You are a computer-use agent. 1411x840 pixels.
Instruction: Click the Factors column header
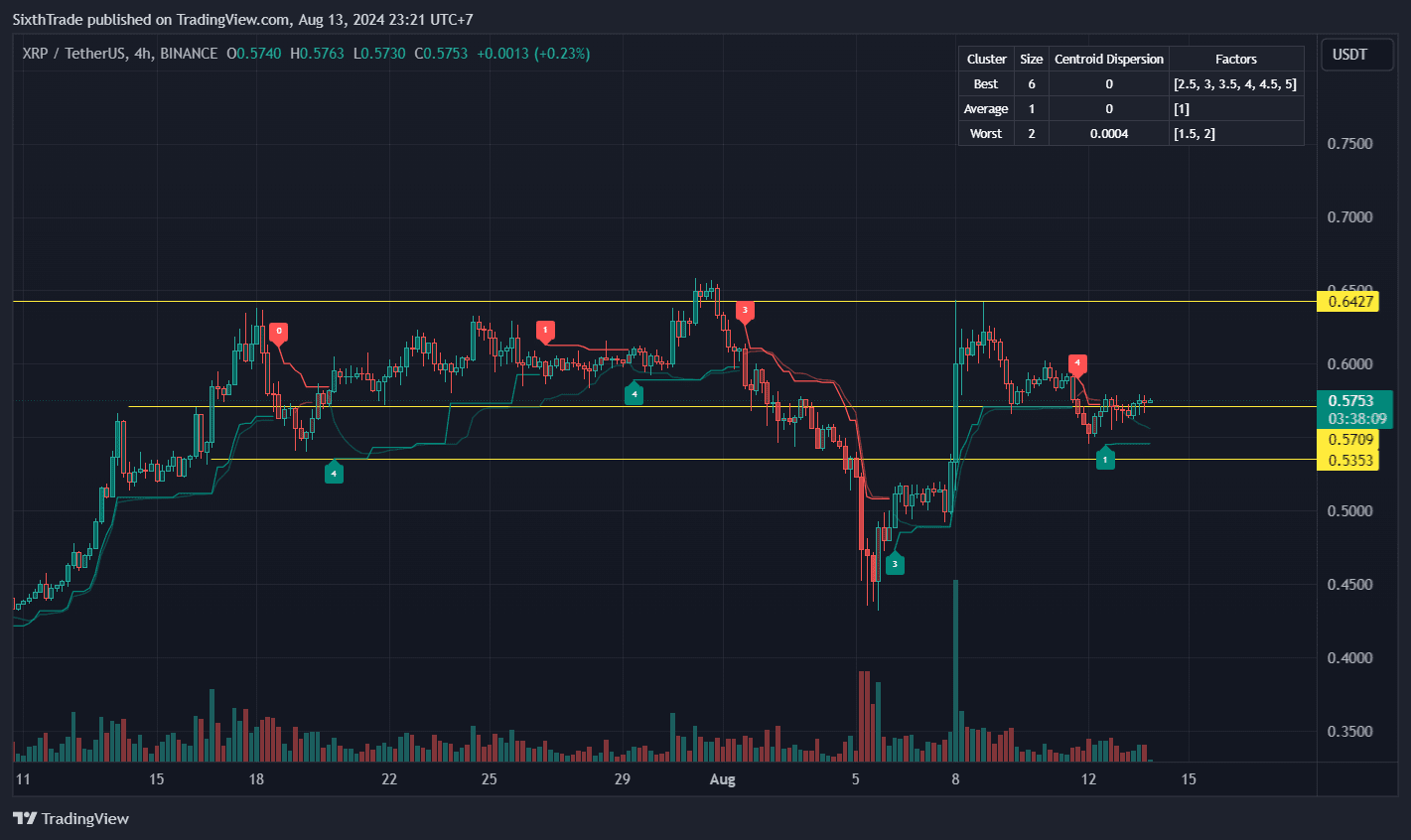pyautogui.click(x=1235, y=60)
